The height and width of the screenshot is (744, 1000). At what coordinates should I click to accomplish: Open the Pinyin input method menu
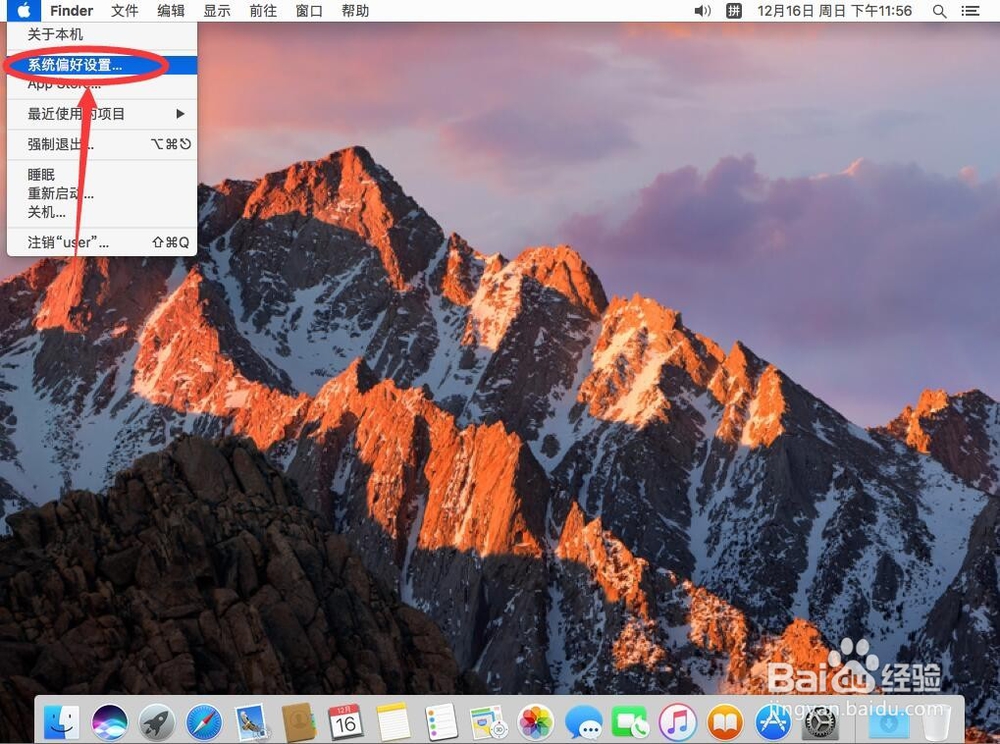[x=734, y=11]
